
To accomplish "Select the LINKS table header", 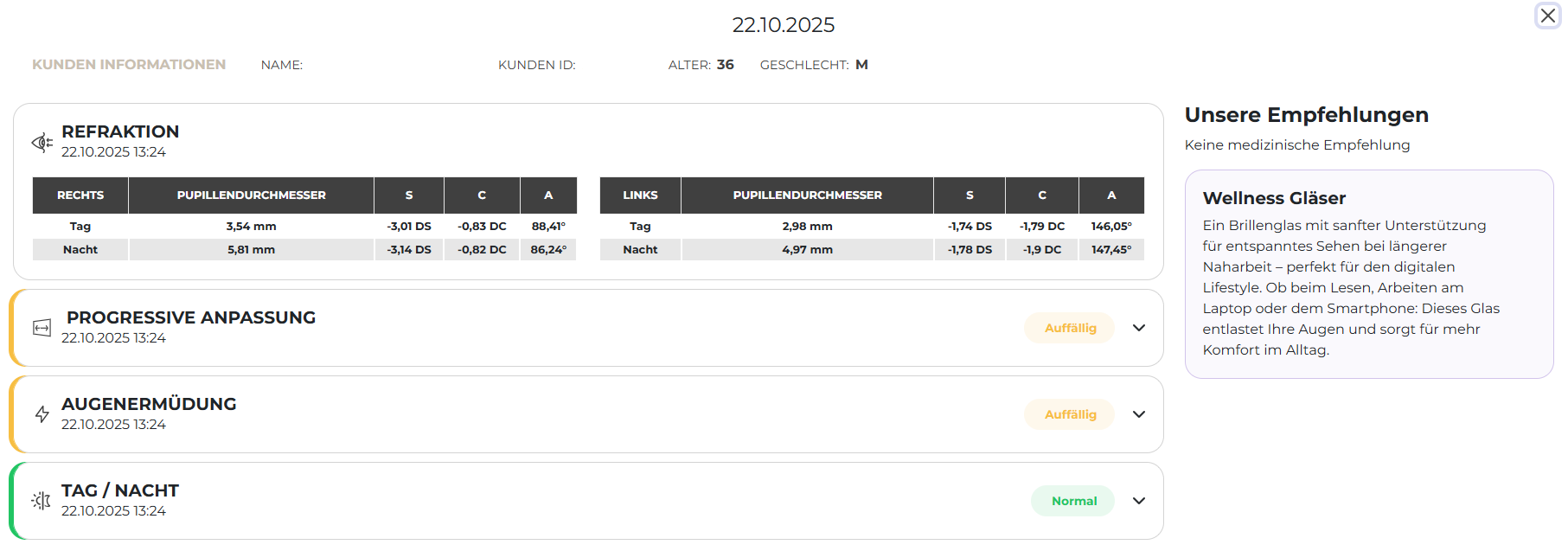I will point(640,195).
